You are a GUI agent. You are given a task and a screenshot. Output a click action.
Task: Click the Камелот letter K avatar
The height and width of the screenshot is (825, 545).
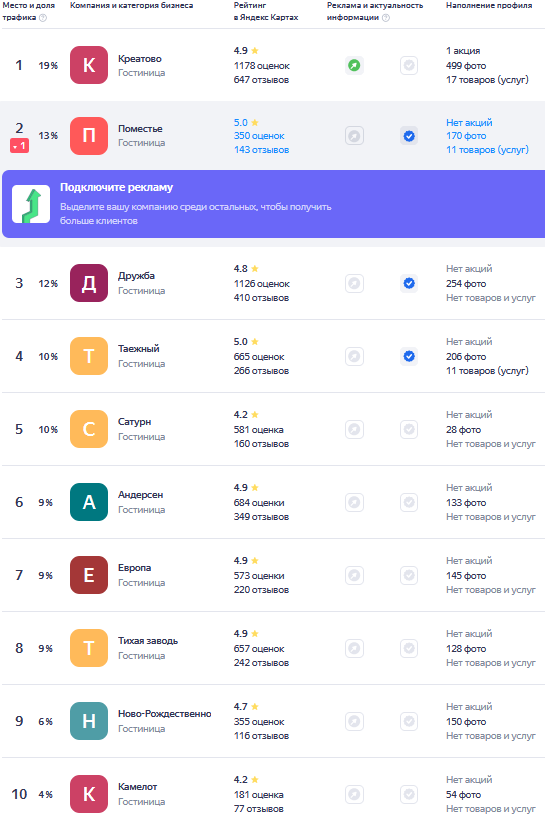(89, 794)
